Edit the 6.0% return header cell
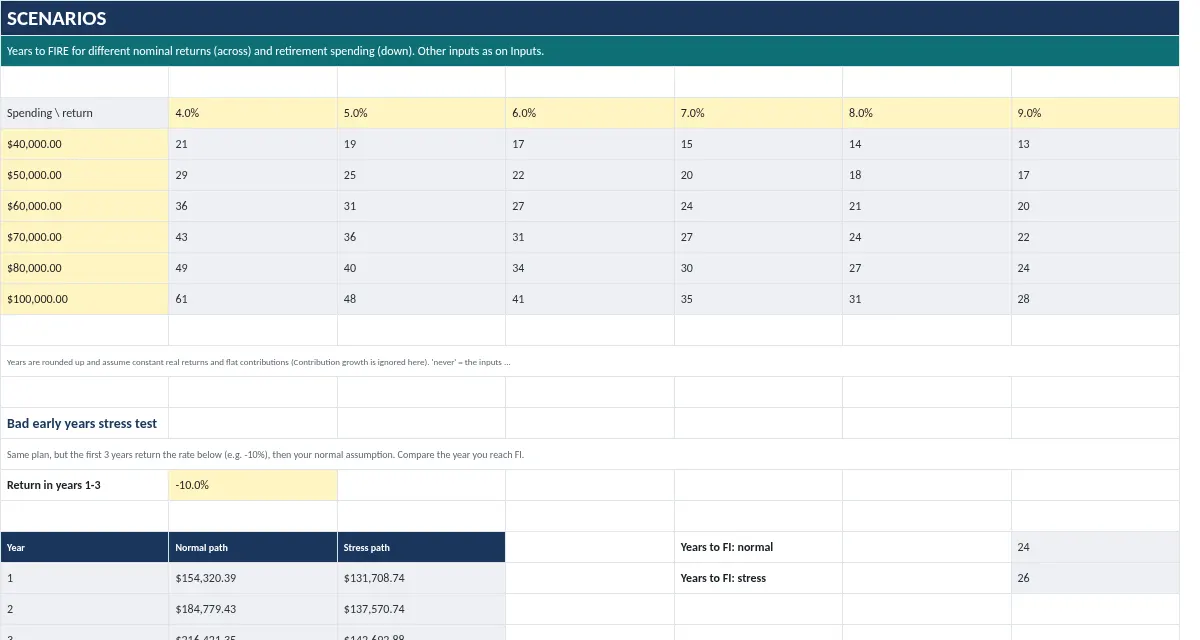 point(590,113)
